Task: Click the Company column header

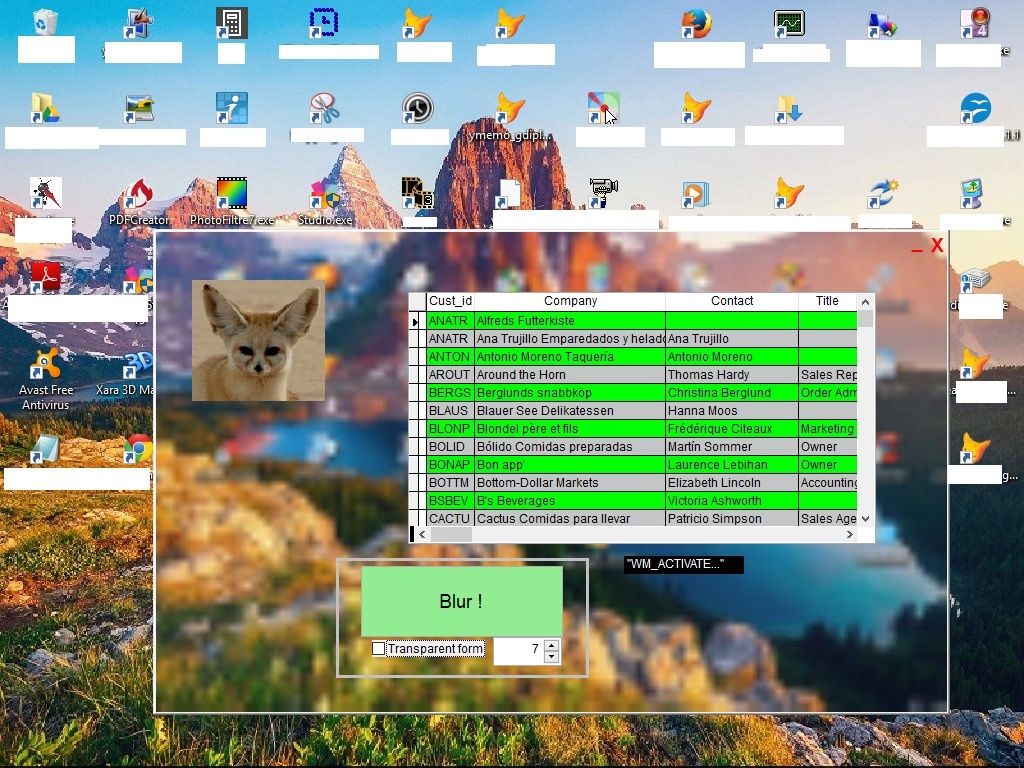Action: (570, 300)
